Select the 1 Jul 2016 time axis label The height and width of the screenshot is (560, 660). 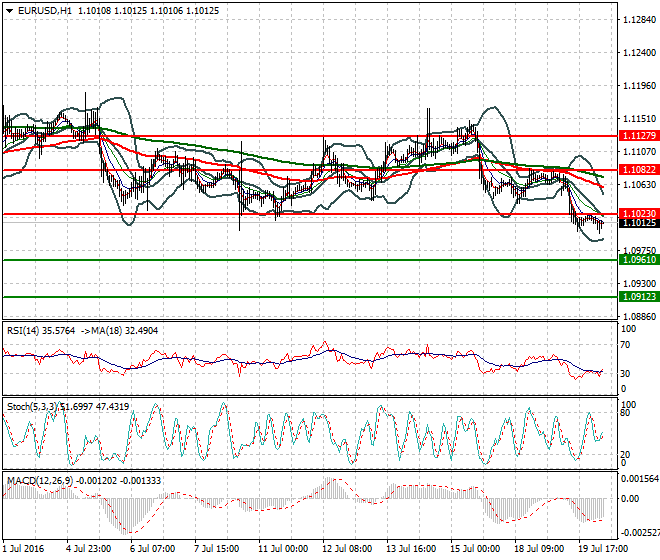click(x=23, y=549)
